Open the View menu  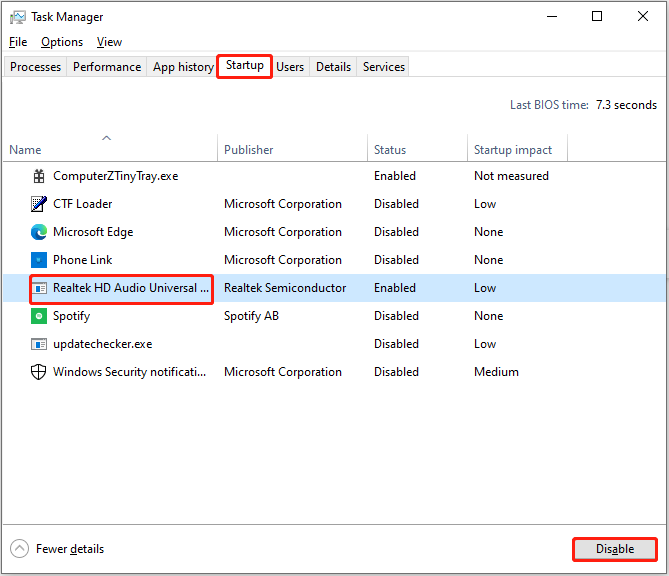click(x=109, y=42)
